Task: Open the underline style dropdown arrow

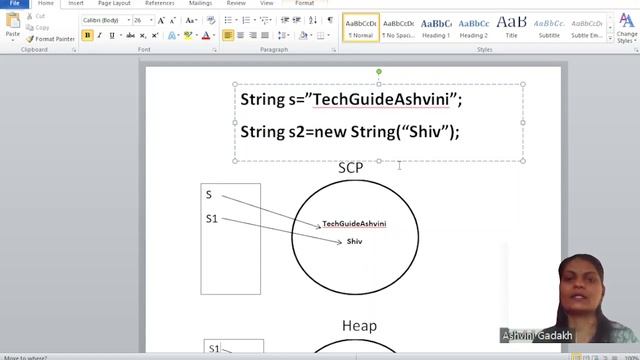Action: pyautogui.click(x=121, y=36)
